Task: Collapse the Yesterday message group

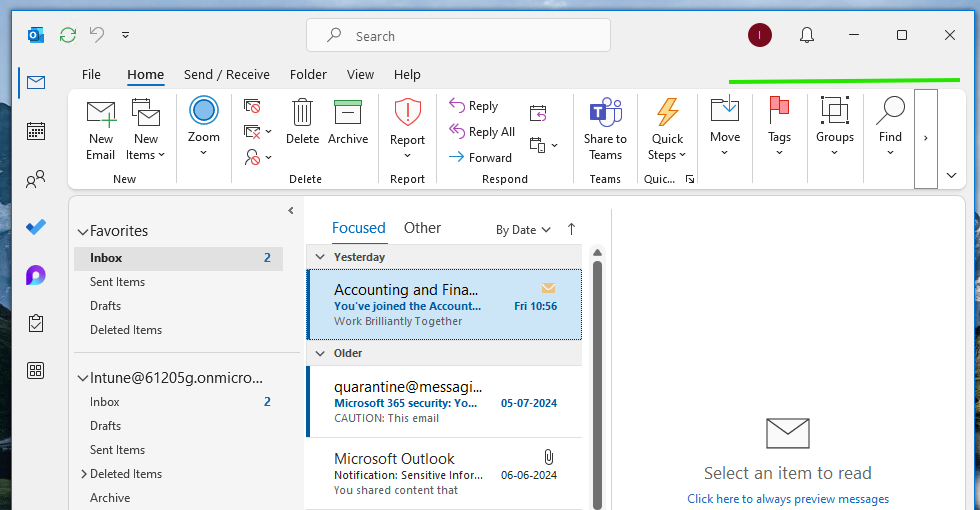Action: click(321, 257)
